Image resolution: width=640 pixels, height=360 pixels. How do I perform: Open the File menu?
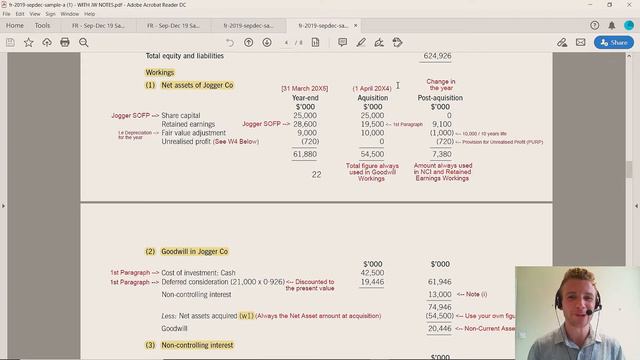(7, 14)
